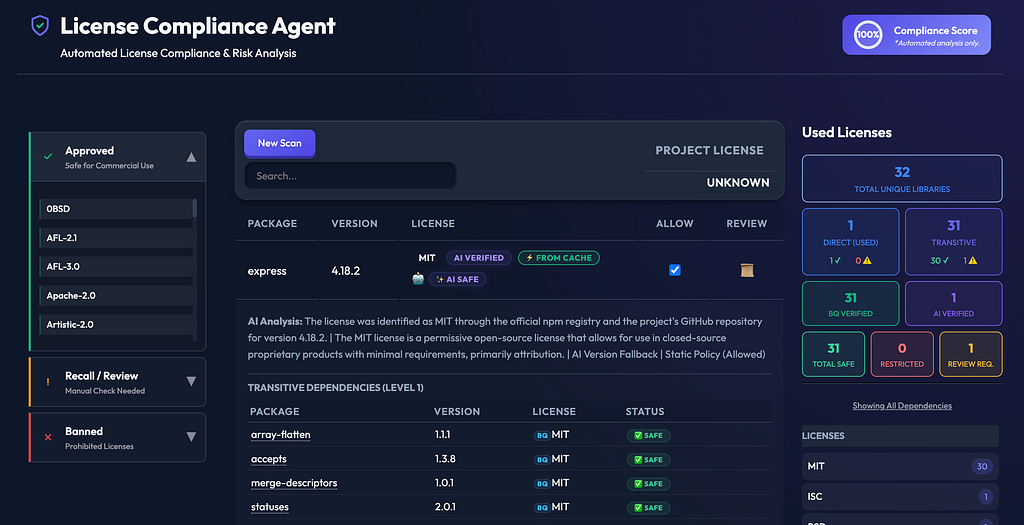The width and height of the screenshot is (1024, 525).
Task: Click the 100% compliance score ring
Action: 868,35
